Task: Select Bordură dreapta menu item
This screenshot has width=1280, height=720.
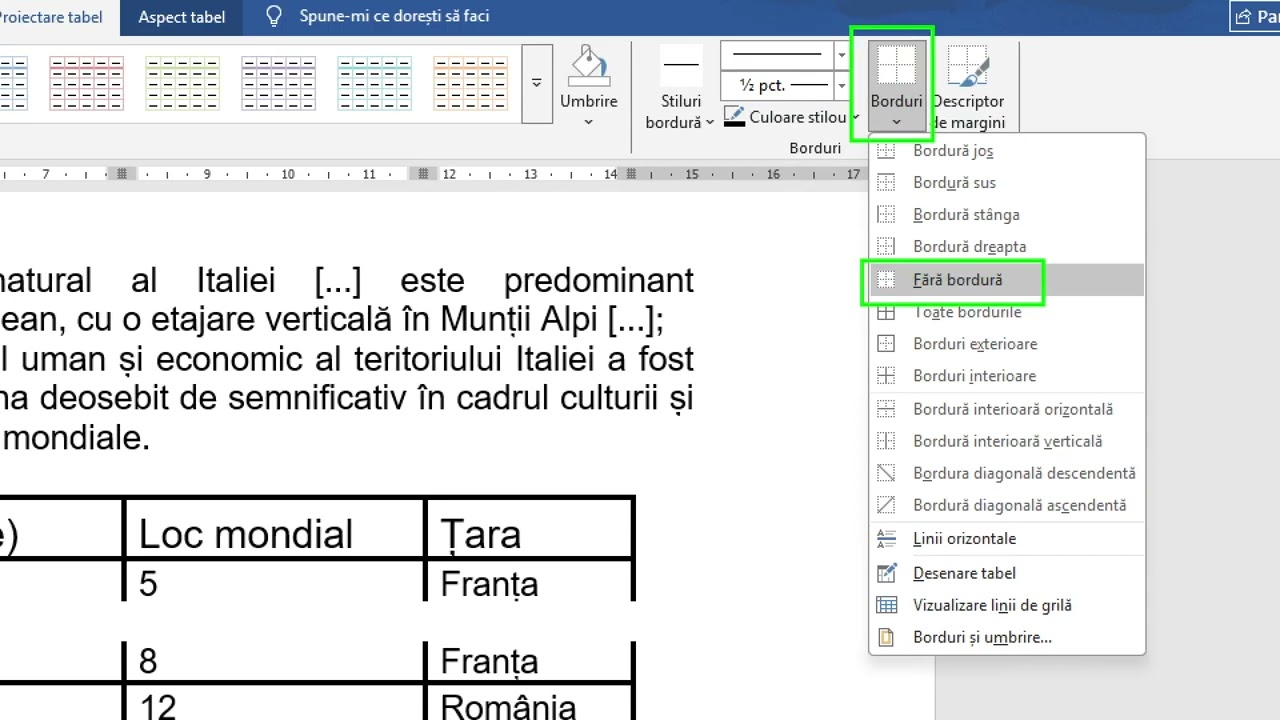Action: pos(1007,247)
